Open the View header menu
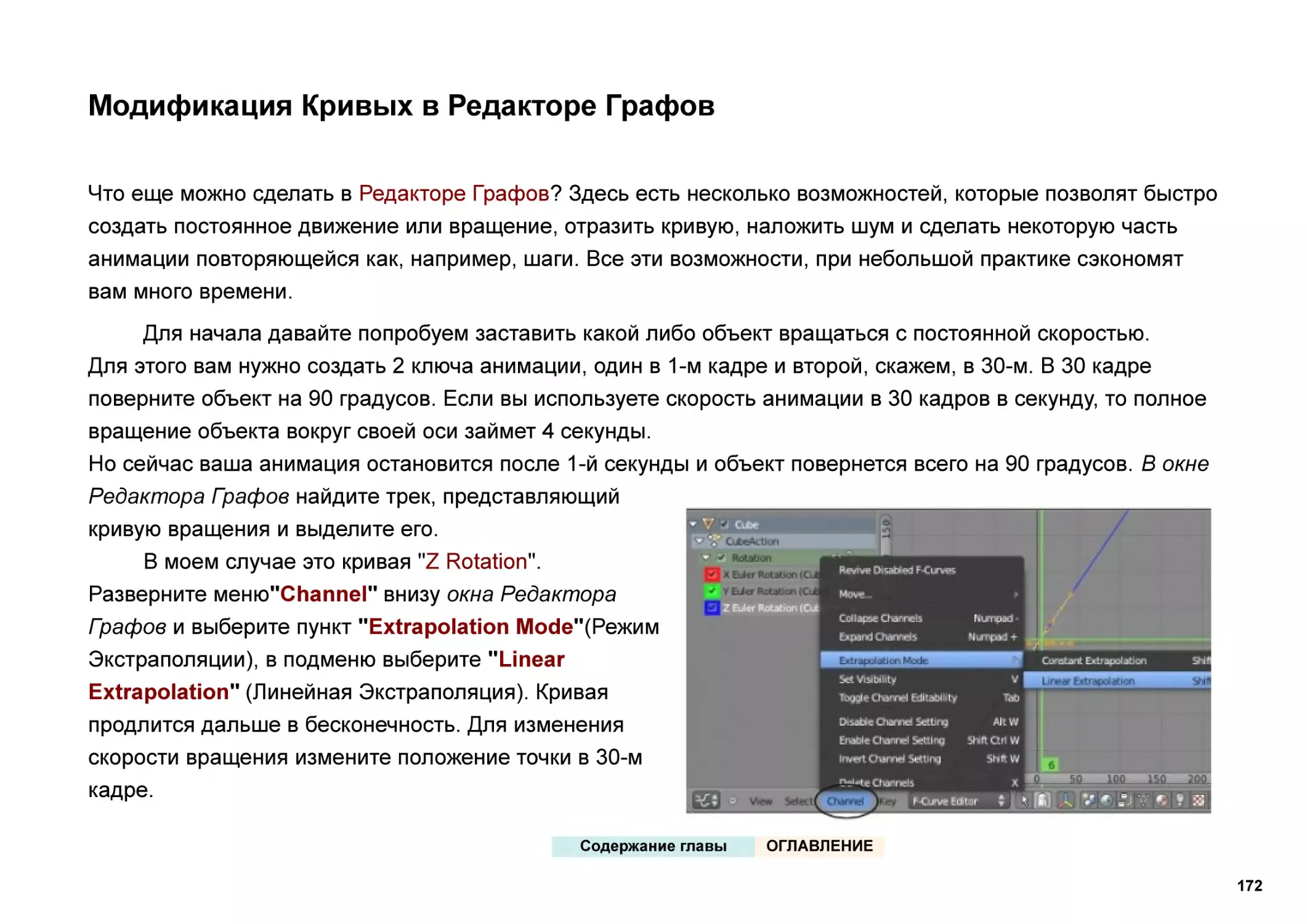The width and height of the screenshot is (1307, 924). coord(761,801)
